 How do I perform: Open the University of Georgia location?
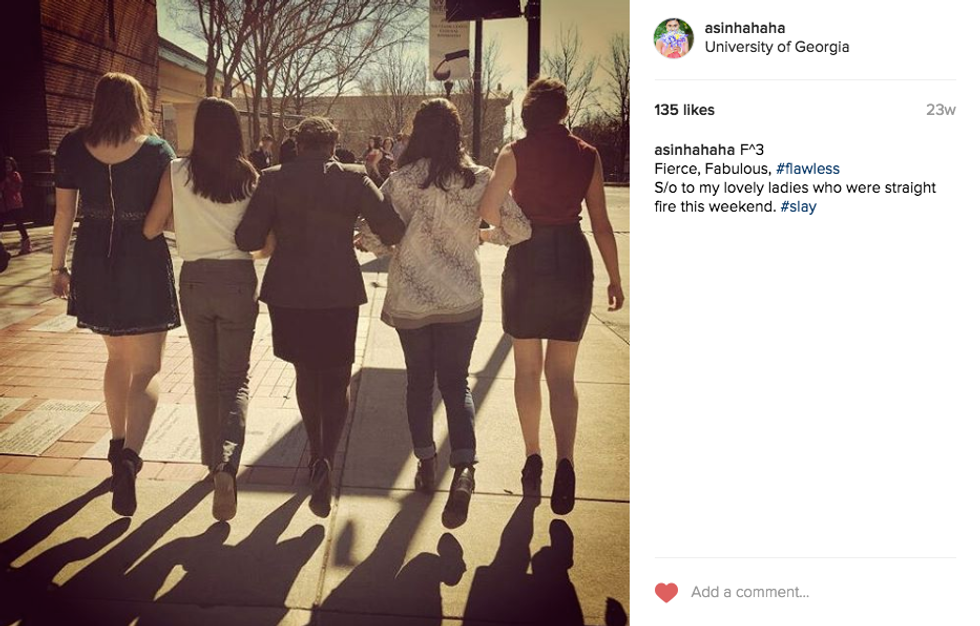click(x=777, y=47)
